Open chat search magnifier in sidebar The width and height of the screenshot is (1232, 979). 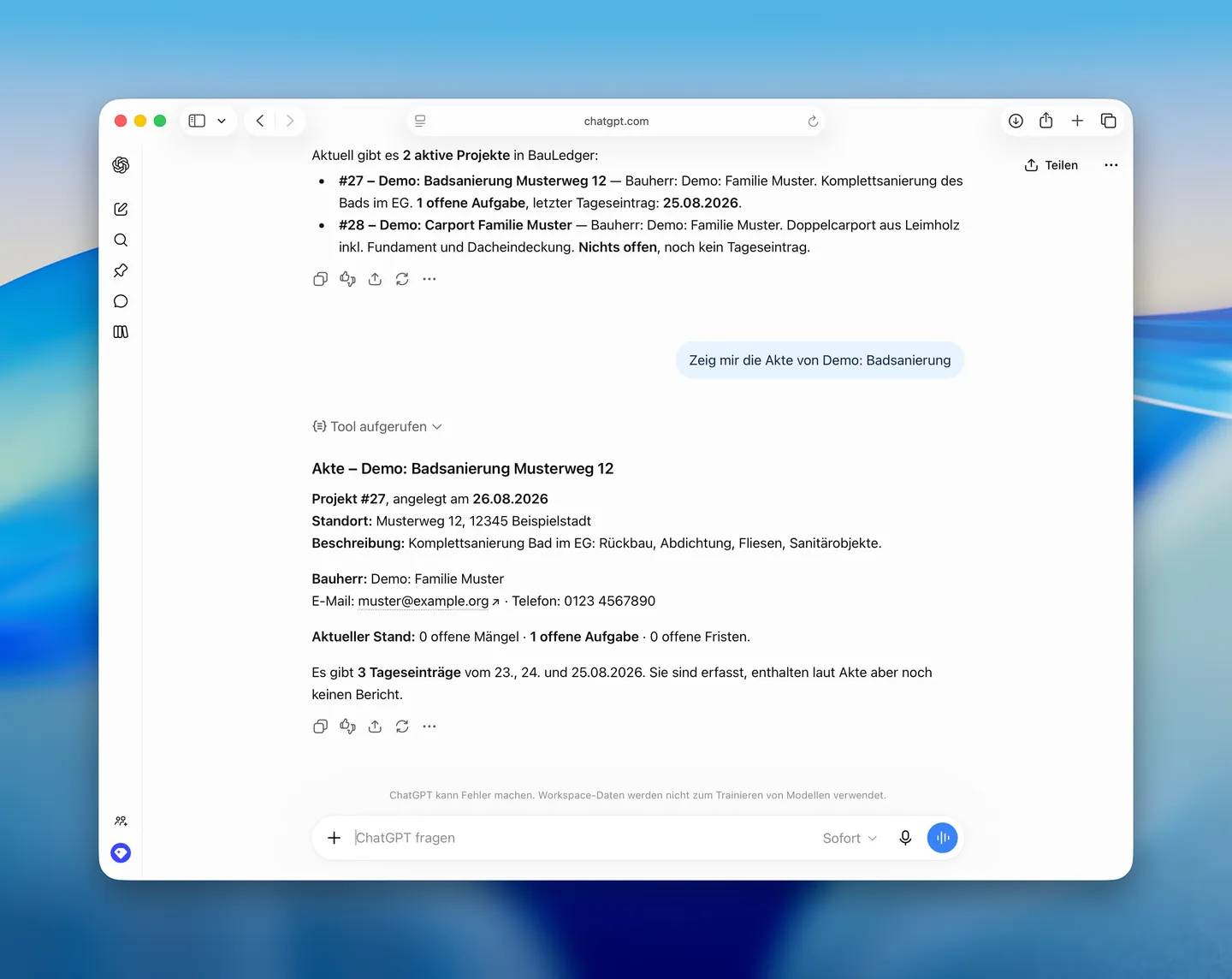[121, 240]
